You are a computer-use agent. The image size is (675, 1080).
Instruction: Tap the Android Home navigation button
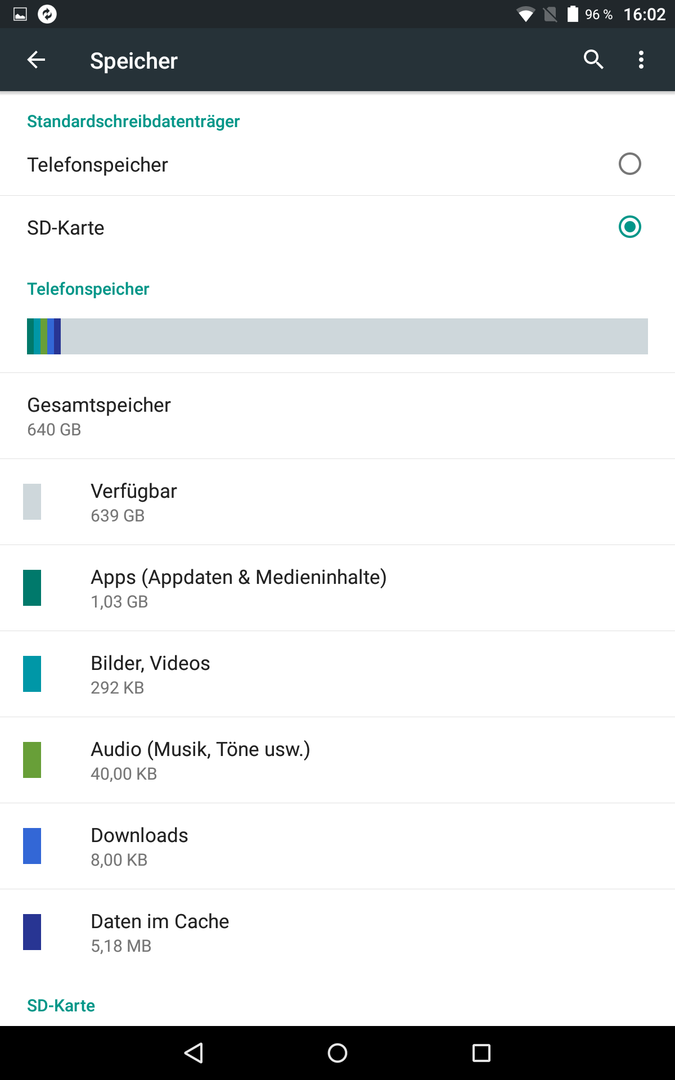click(338, 1052)
